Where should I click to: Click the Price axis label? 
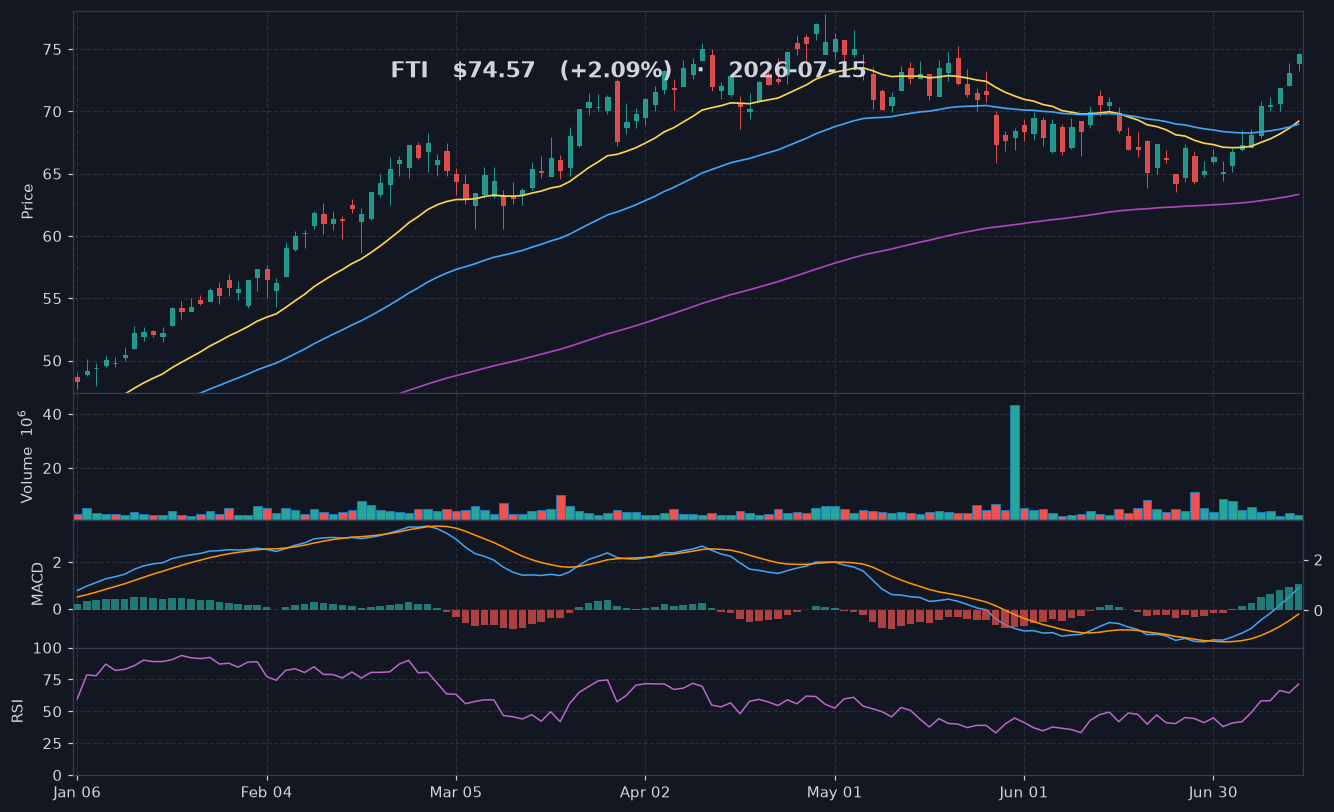click(x=28, y=201)
